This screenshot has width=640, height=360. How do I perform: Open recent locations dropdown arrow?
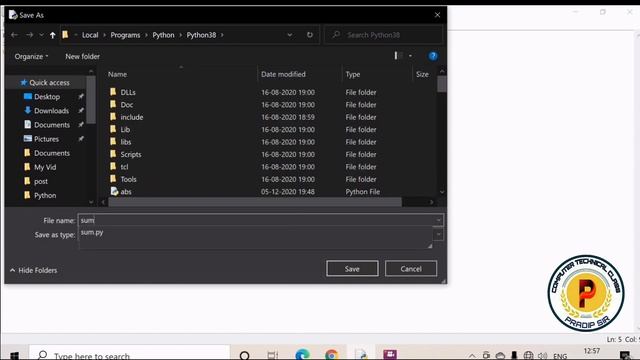[x=41, y=35]
